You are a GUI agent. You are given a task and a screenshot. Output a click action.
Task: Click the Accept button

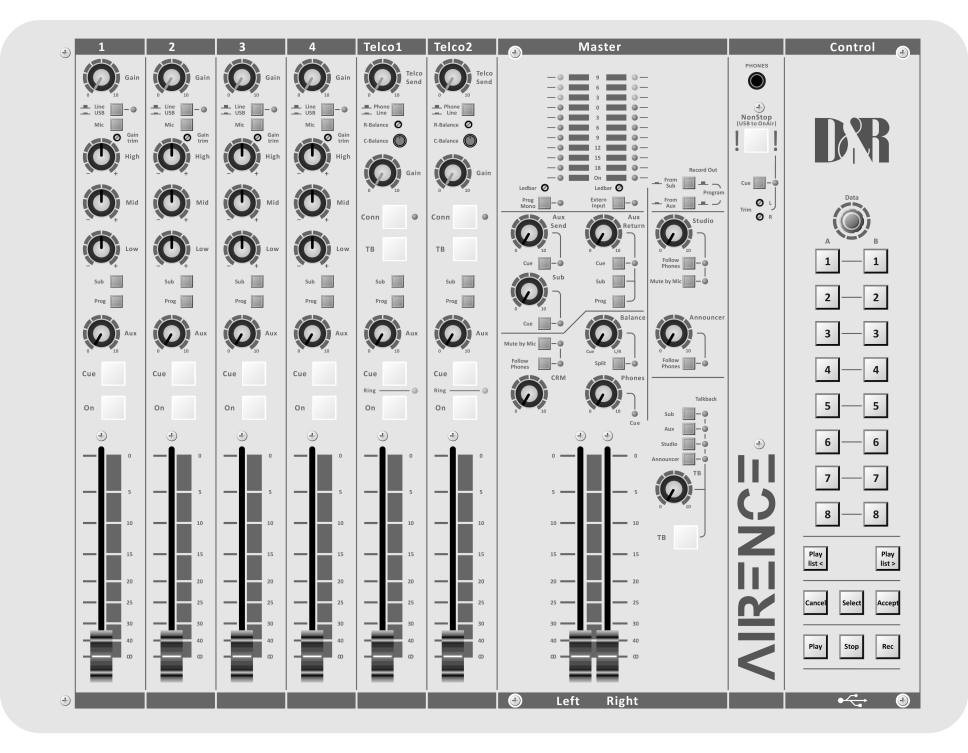pyautogui.click(x=888, y=603)
